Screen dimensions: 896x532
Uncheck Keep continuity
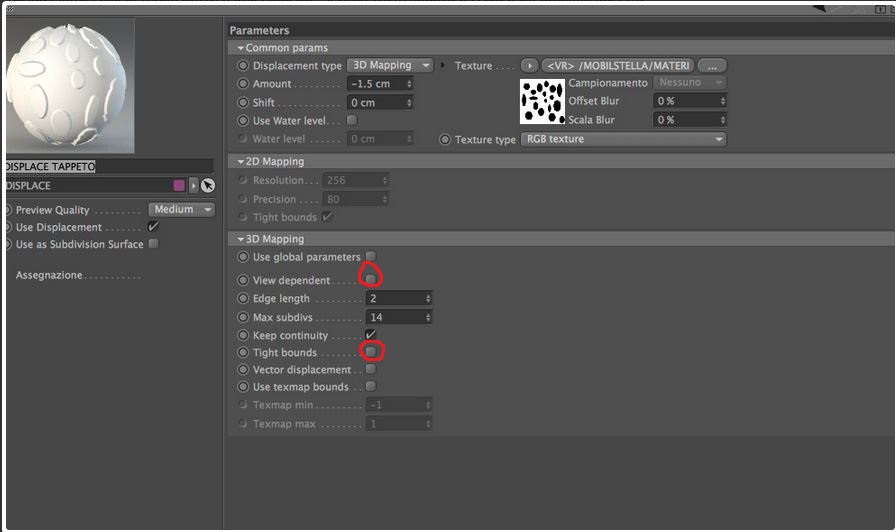pos(371,334)
